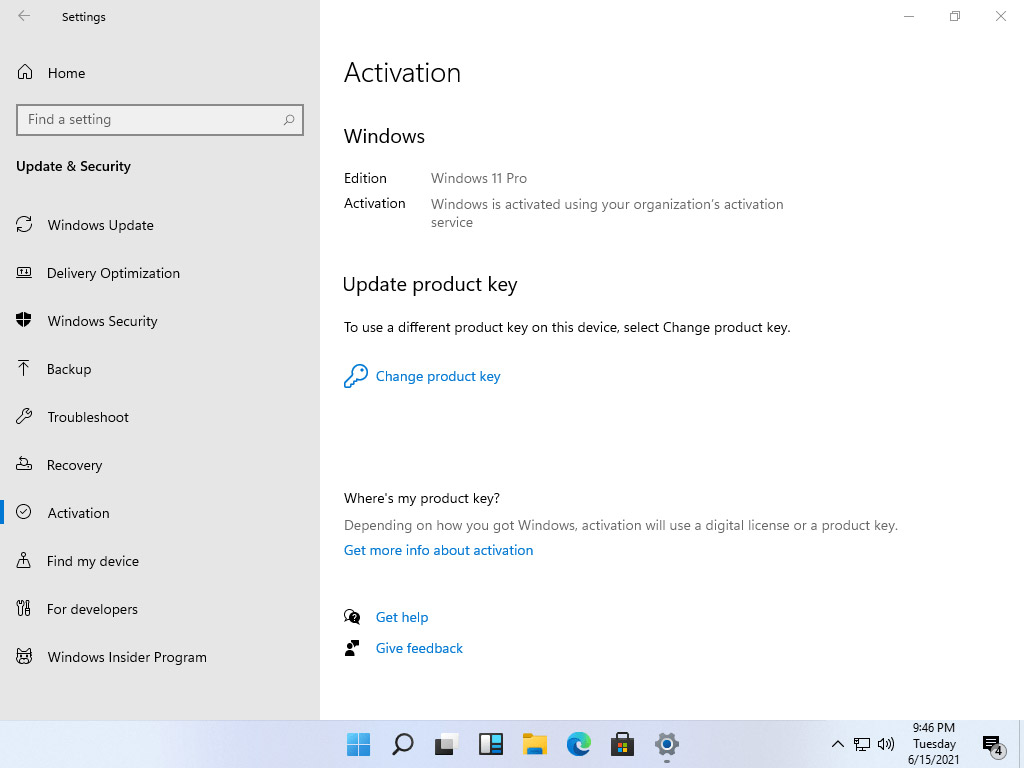Image resolution: width=1024 pixels, height=768 pixels.
Task: Restore down the Settings window
Action: (x=955, y=16)
